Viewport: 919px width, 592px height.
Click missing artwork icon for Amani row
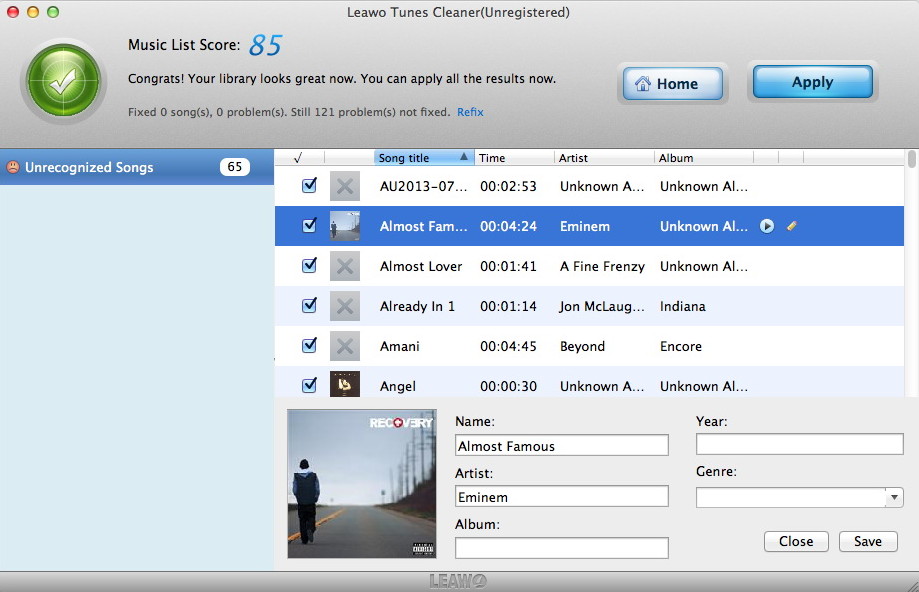pos(345,346)
